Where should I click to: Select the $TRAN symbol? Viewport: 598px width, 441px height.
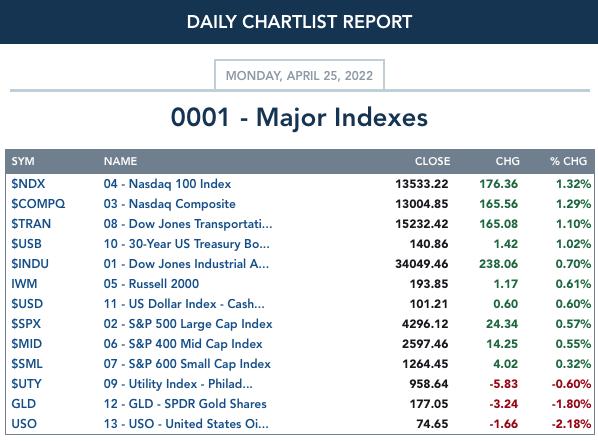click(x=31, y=224)
